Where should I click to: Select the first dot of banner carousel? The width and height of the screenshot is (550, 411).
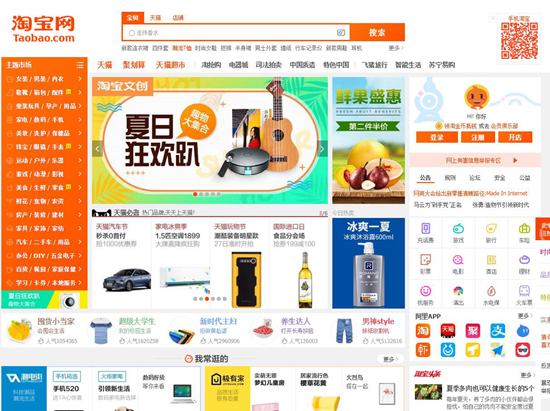(195, 194)
